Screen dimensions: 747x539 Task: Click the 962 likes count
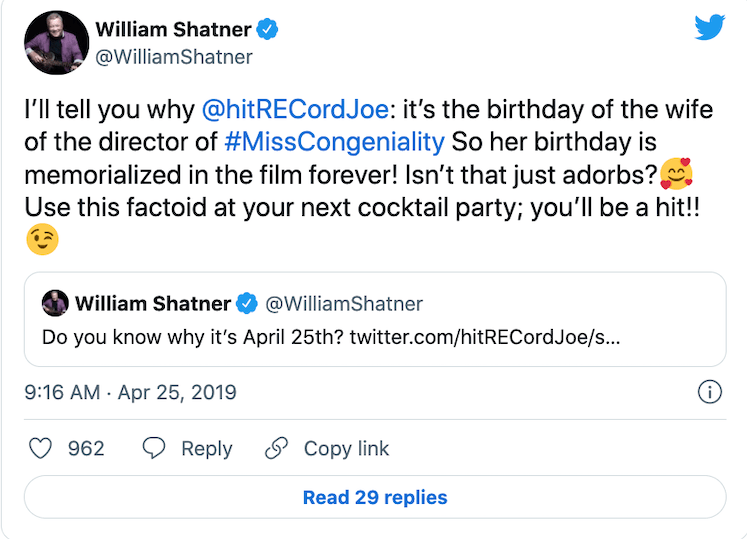point(86,449)
